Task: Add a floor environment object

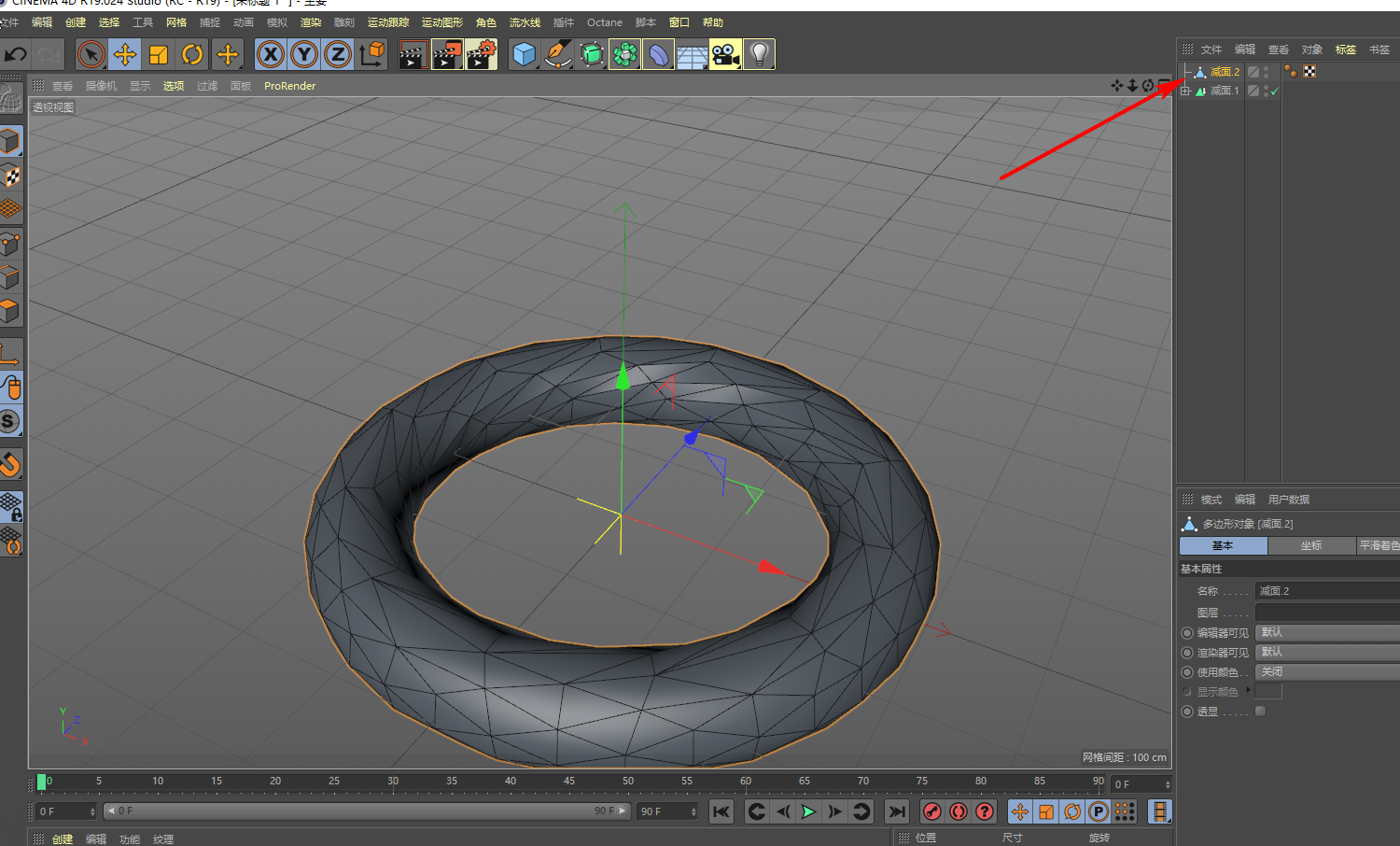Action: pyautogui.click(x=693, y=55)
